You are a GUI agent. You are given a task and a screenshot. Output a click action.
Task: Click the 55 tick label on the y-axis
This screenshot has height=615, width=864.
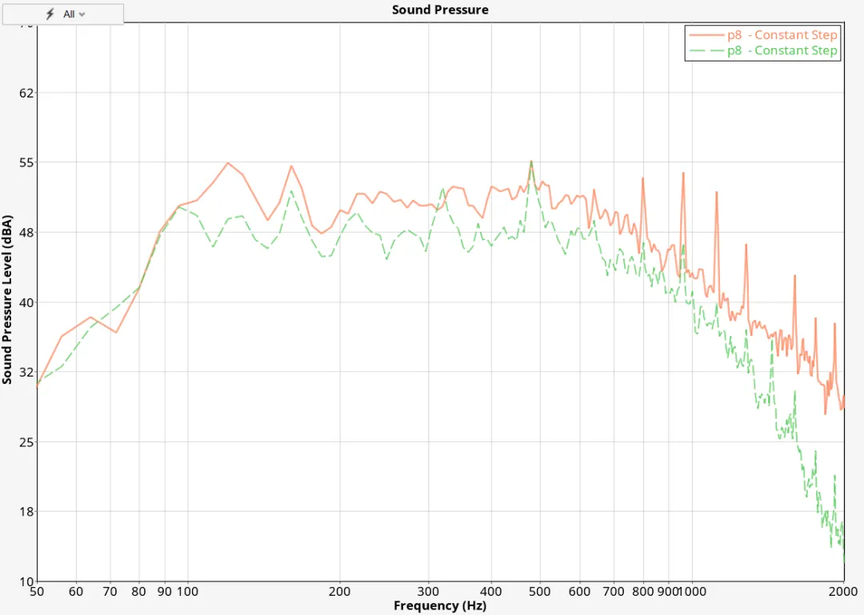(x=26, y=163)
